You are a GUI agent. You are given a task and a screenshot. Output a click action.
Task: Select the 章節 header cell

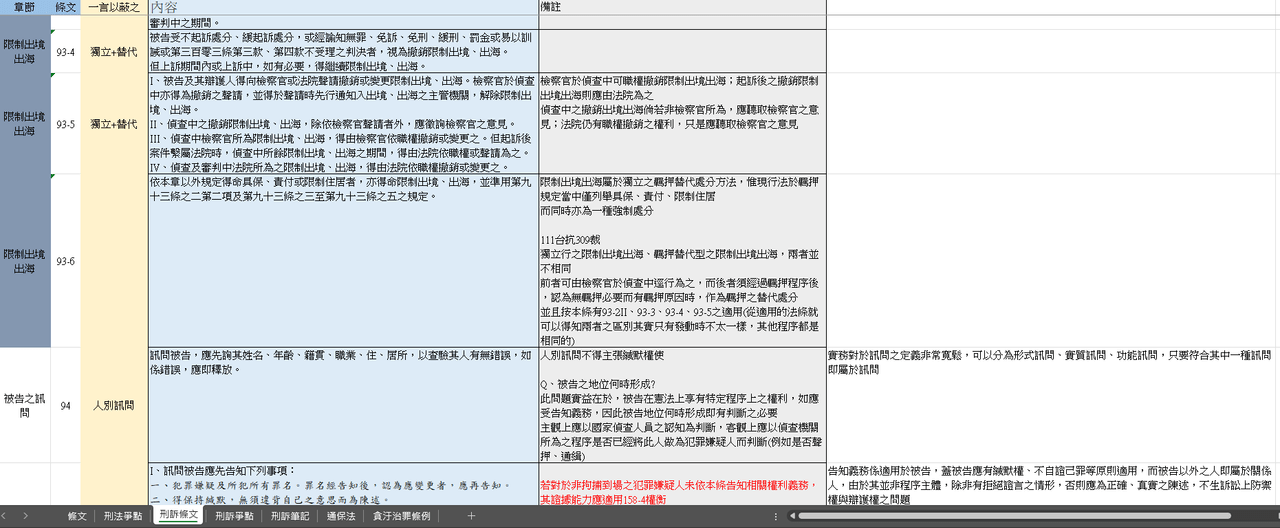coord(25,7)
